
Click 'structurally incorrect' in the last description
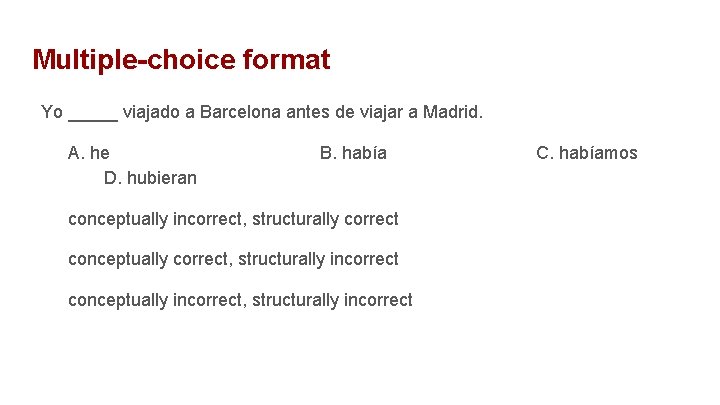(332, 300)
